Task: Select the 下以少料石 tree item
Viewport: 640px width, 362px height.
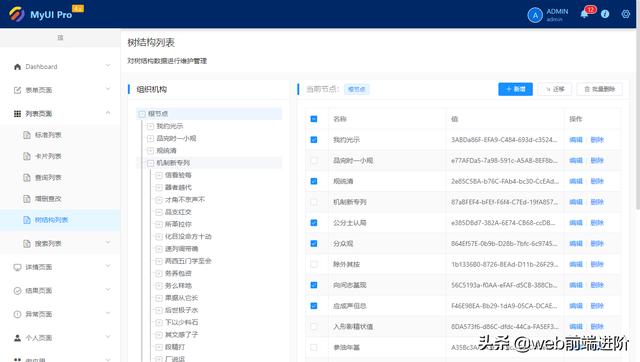Action: click(182, 322)
